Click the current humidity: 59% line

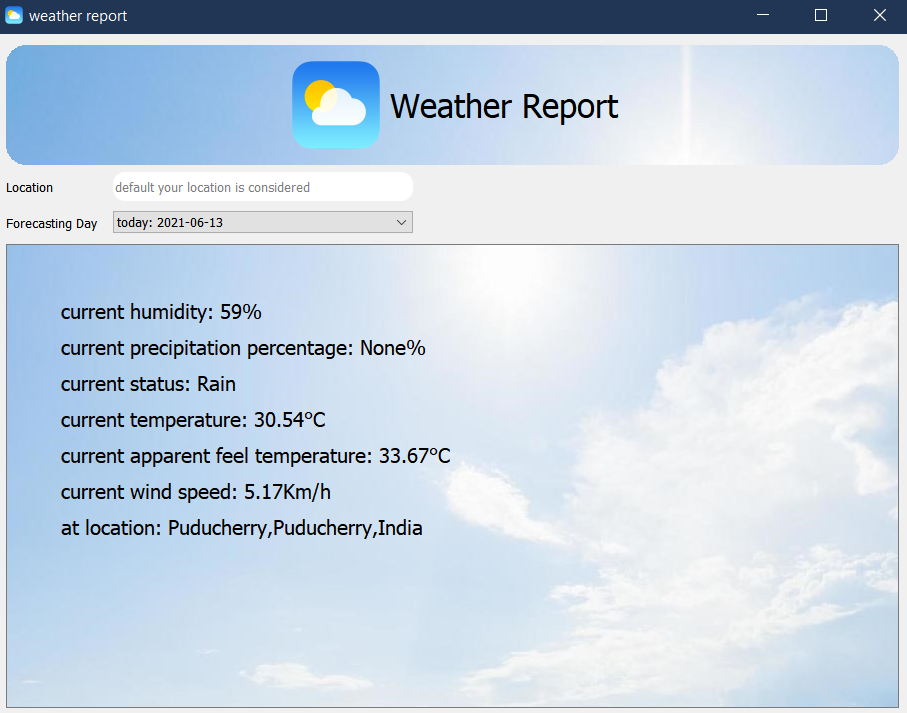161,312
